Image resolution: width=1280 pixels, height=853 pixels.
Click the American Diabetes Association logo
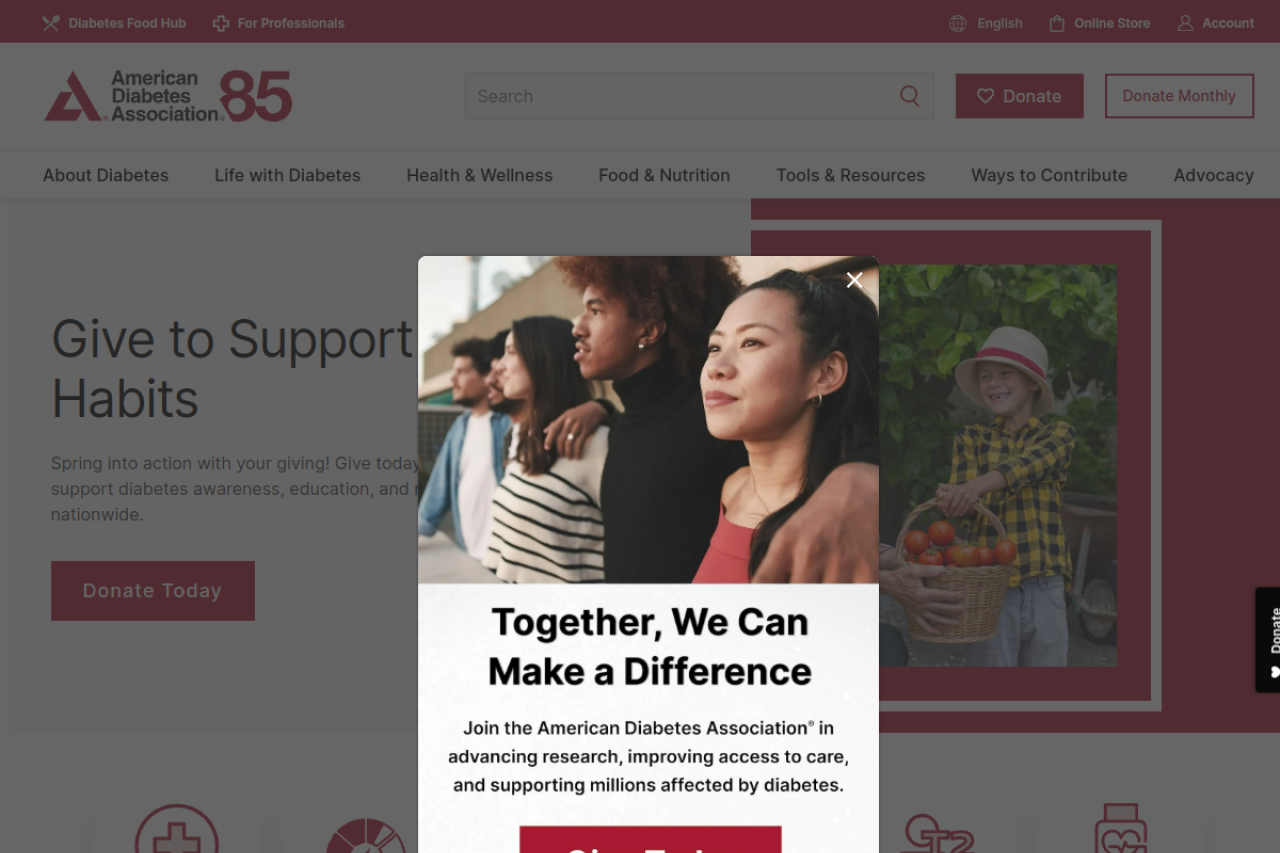168,96
